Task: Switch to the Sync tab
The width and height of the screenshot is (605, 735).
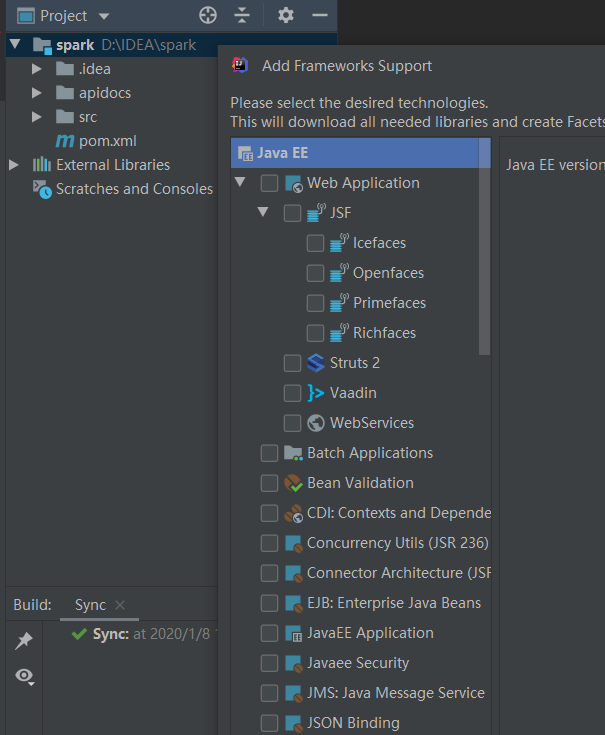Action: point(90,605)
